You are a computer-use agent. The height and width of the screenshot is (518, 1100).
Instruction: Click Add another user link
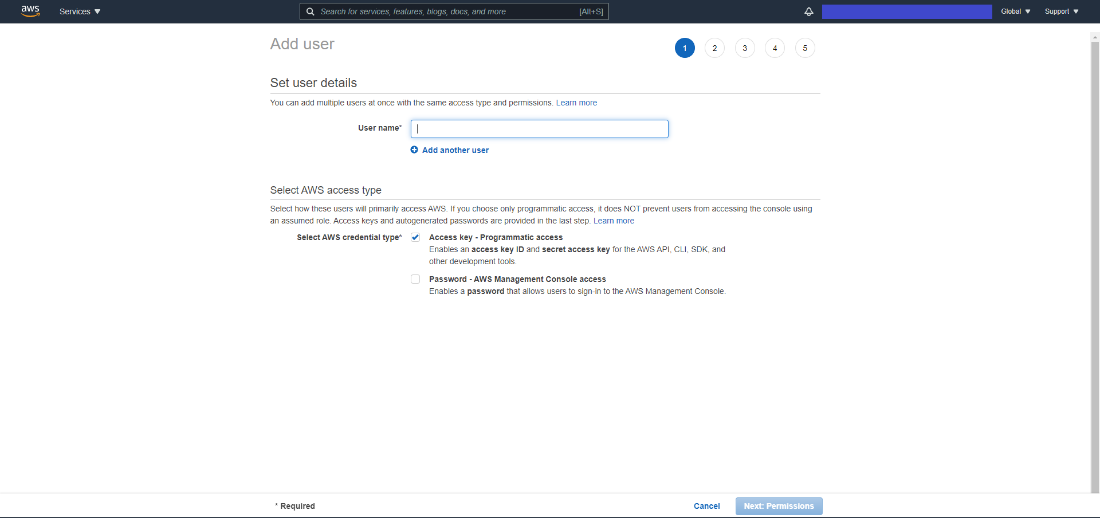click(455, 150)
